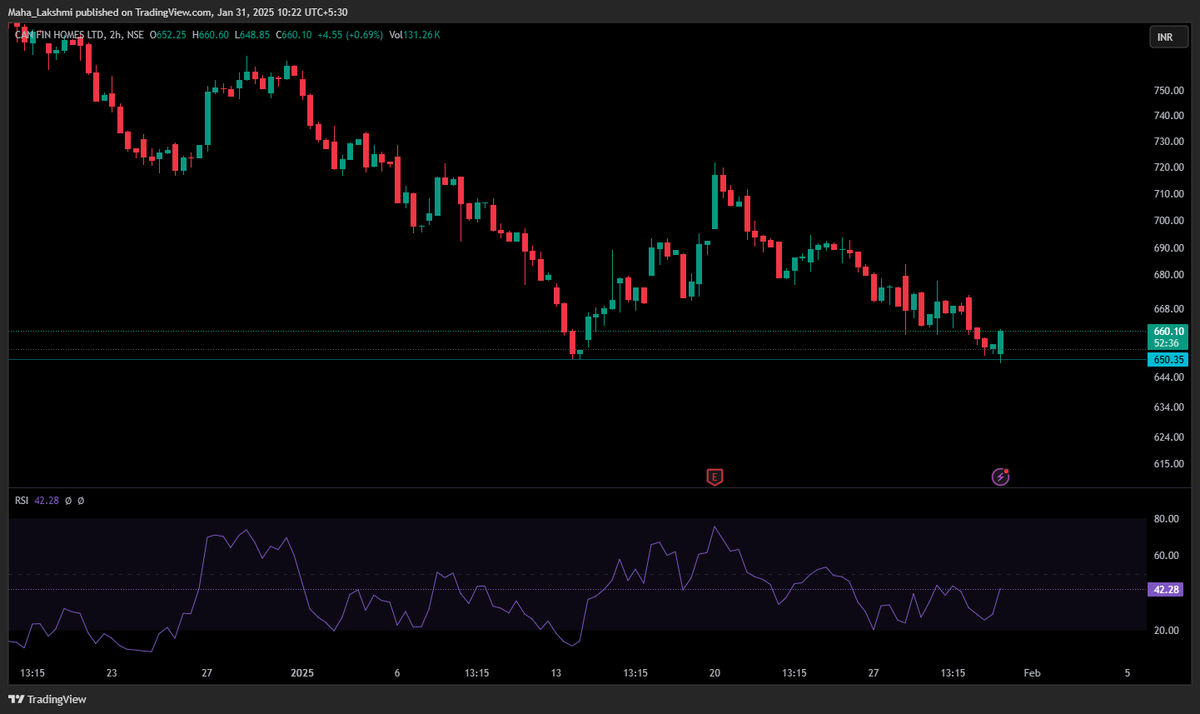Click the 680.00 price axis label

pyautogui.click(x=1169, y=275)
